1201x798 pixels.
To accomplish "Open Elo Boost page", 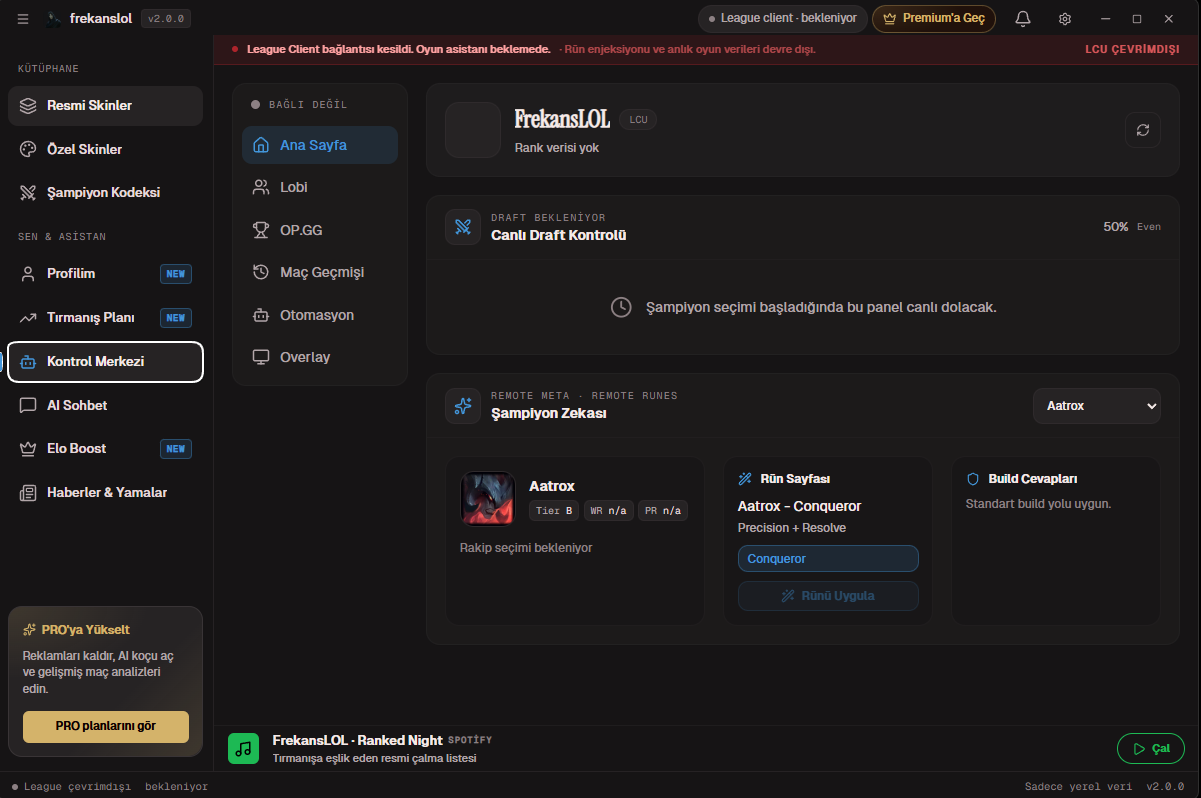I will 105,448.
